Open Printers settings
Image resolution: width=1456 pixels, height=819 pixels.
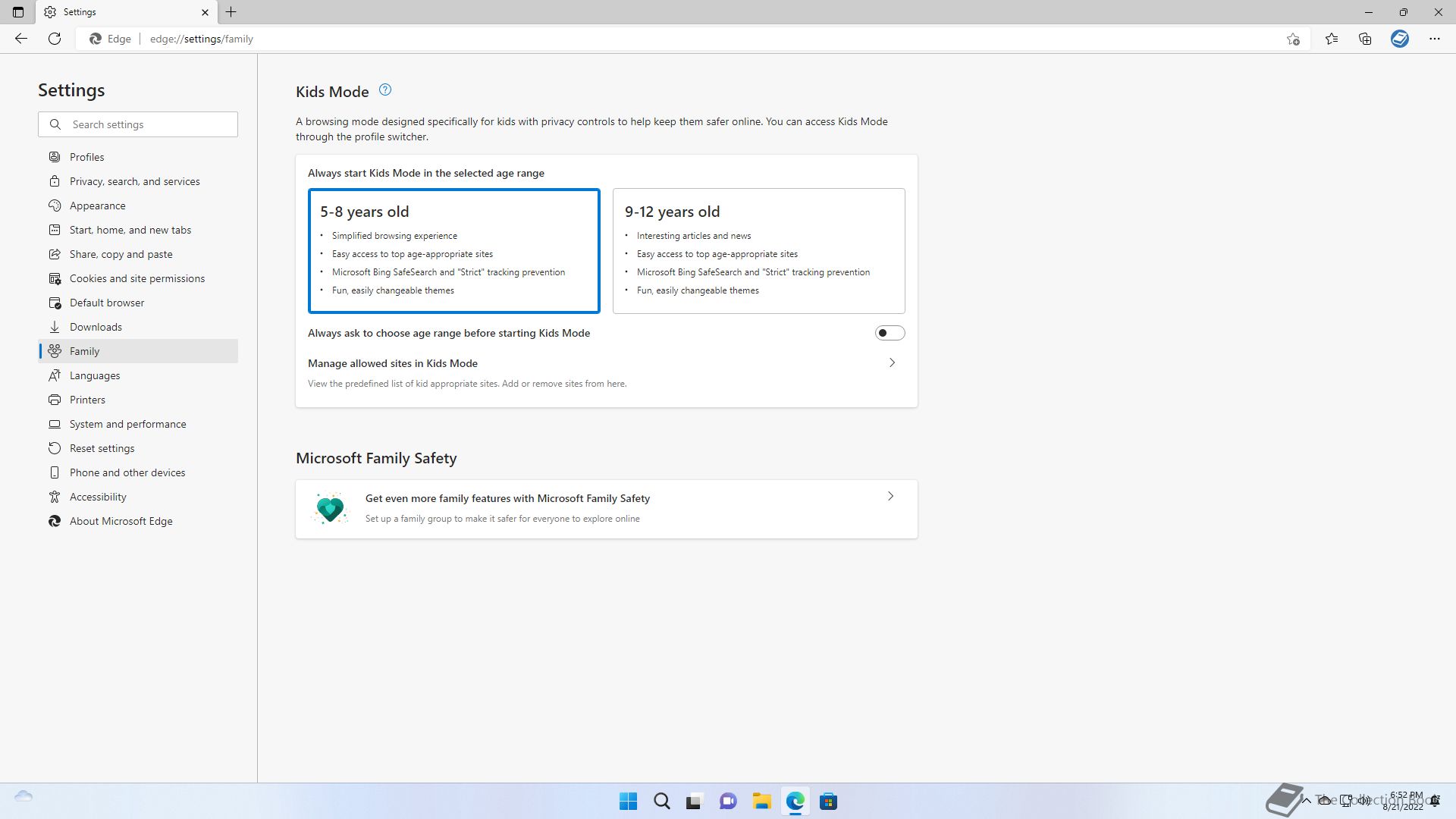[x=138, y=400]
